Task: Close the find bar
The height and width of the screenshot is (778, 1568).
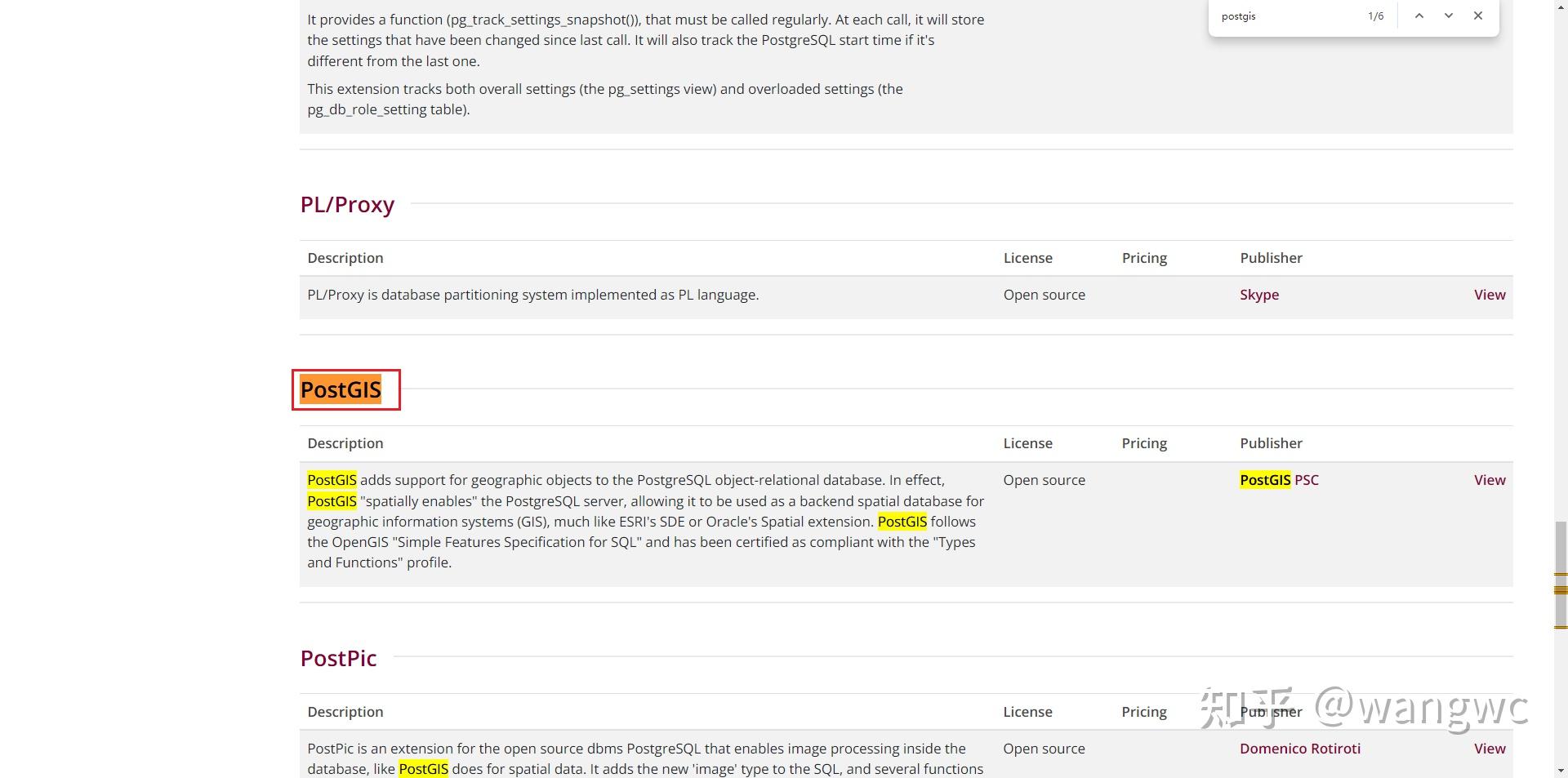Action: (1478, 16)
